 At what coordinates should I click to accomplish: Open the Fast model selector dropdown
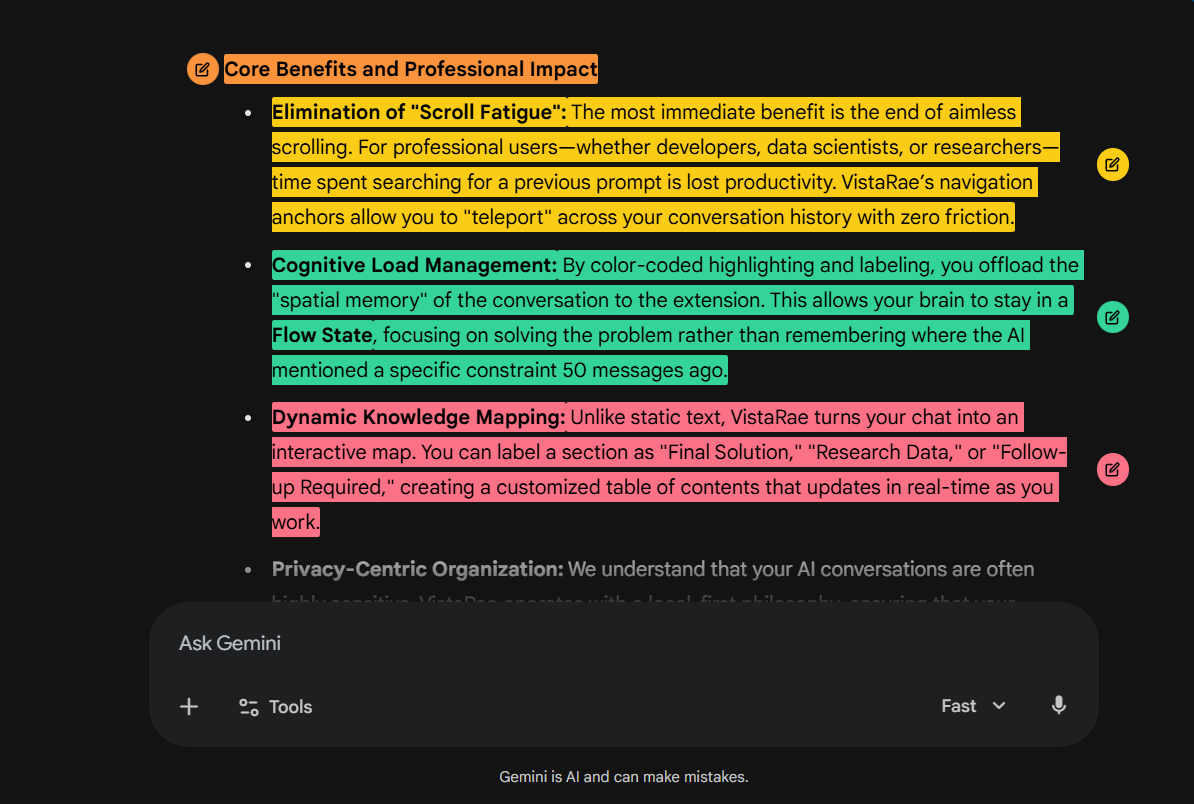973,706
